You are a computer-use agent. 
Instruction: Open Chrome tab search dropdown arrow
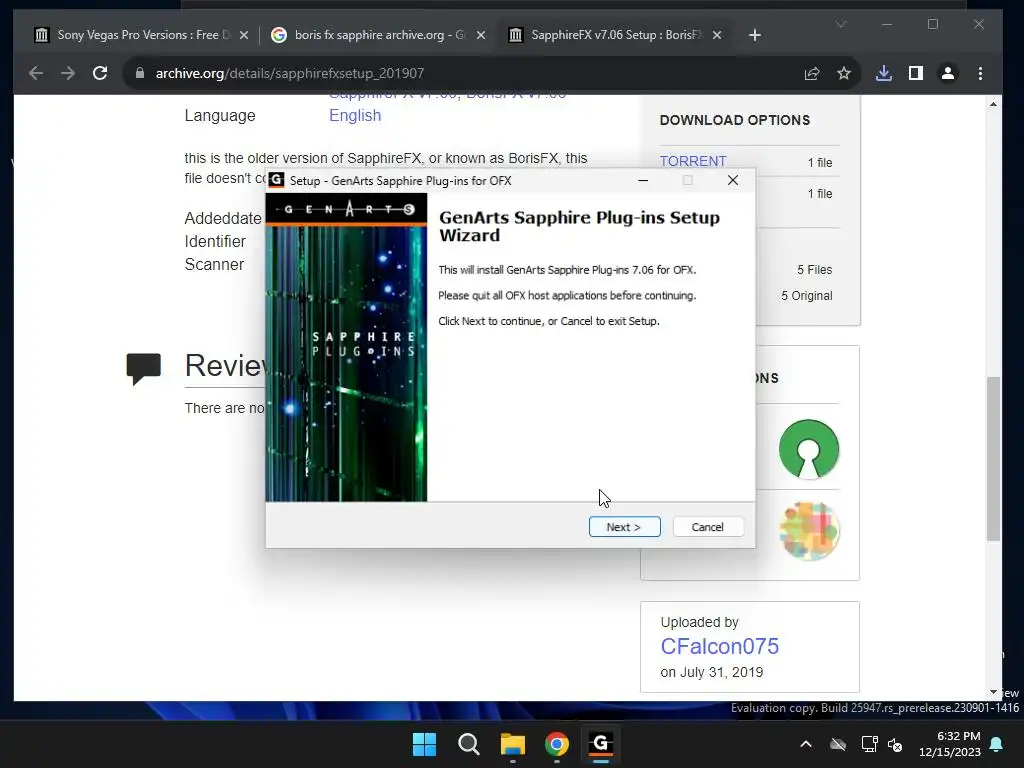click(841, 24)
